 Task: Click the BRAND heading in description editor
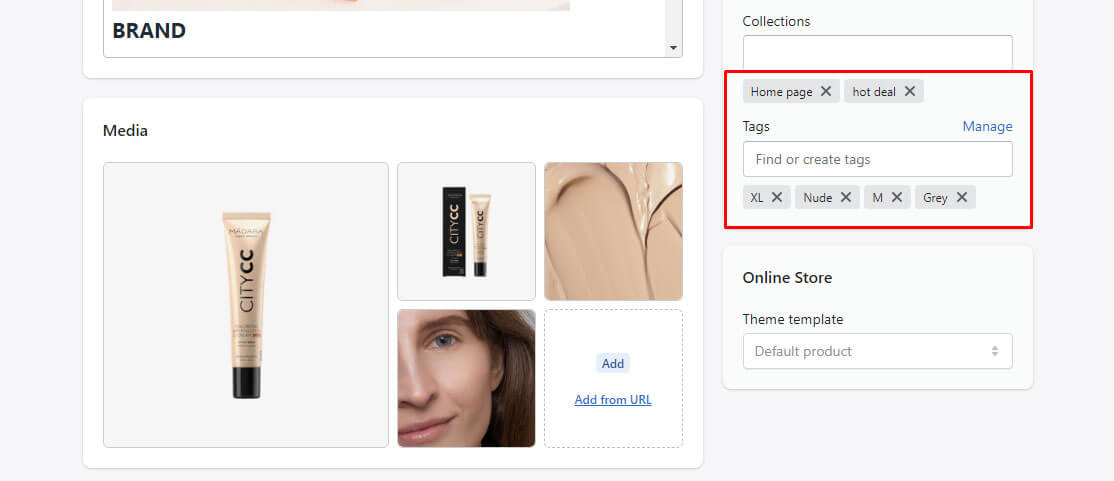[149, 31]
